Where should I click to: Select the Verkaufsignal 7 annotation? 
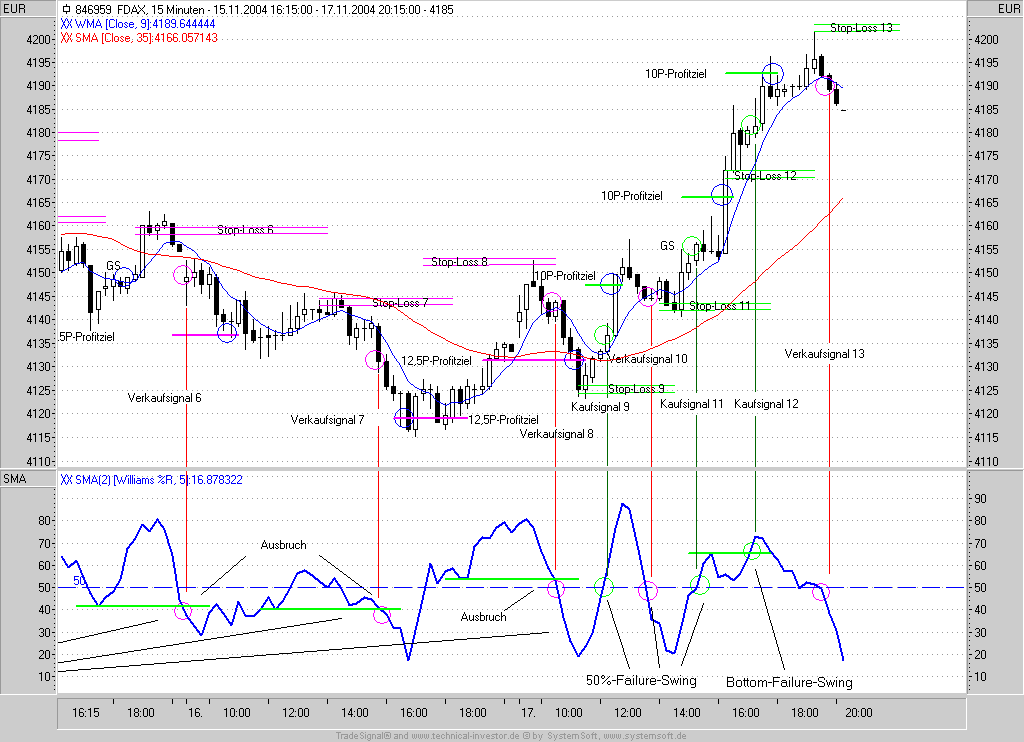pyautogui.click(x=327, y=420)
